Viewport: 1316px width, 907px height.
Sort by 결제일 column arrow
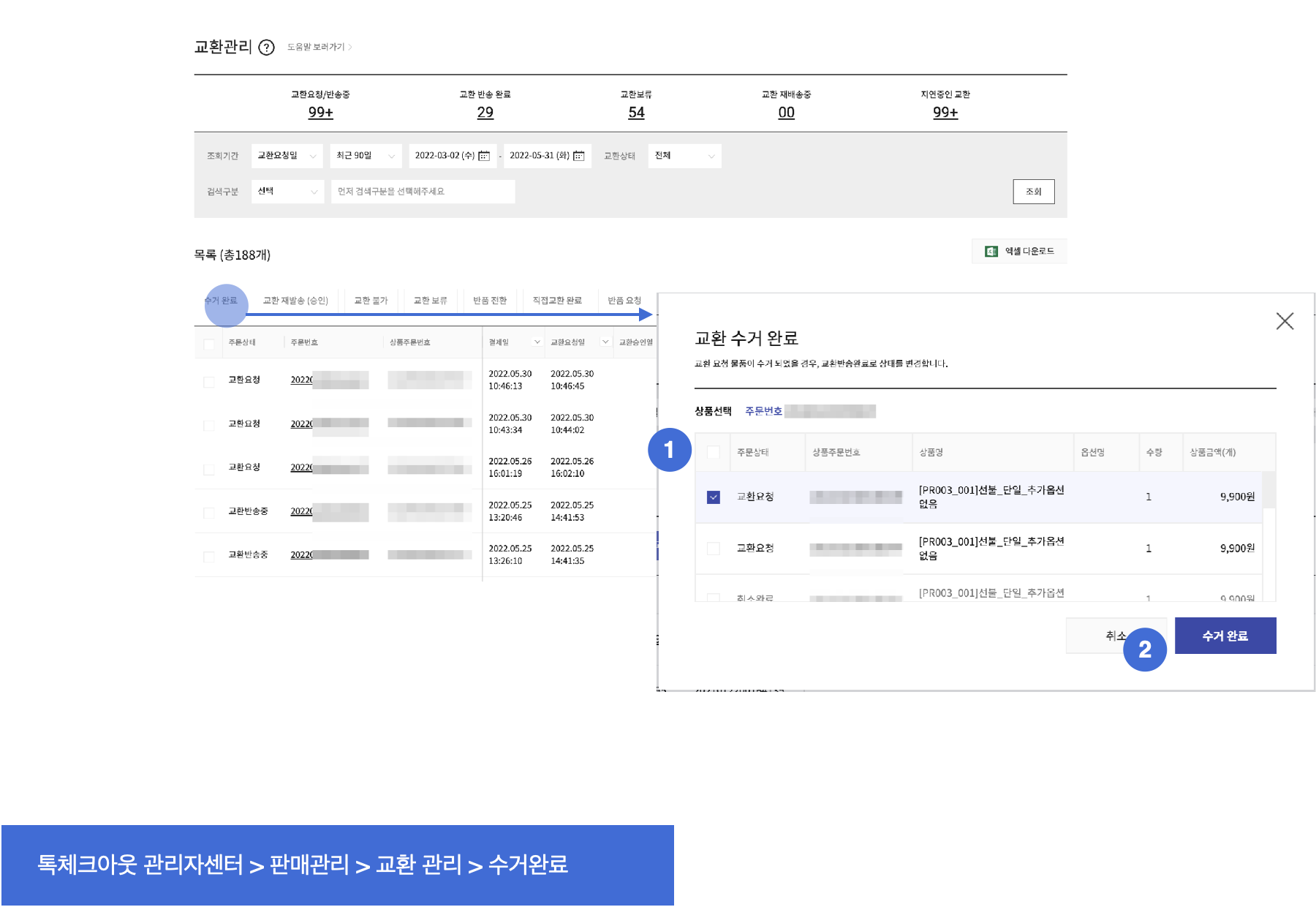[x=537, y=342]
